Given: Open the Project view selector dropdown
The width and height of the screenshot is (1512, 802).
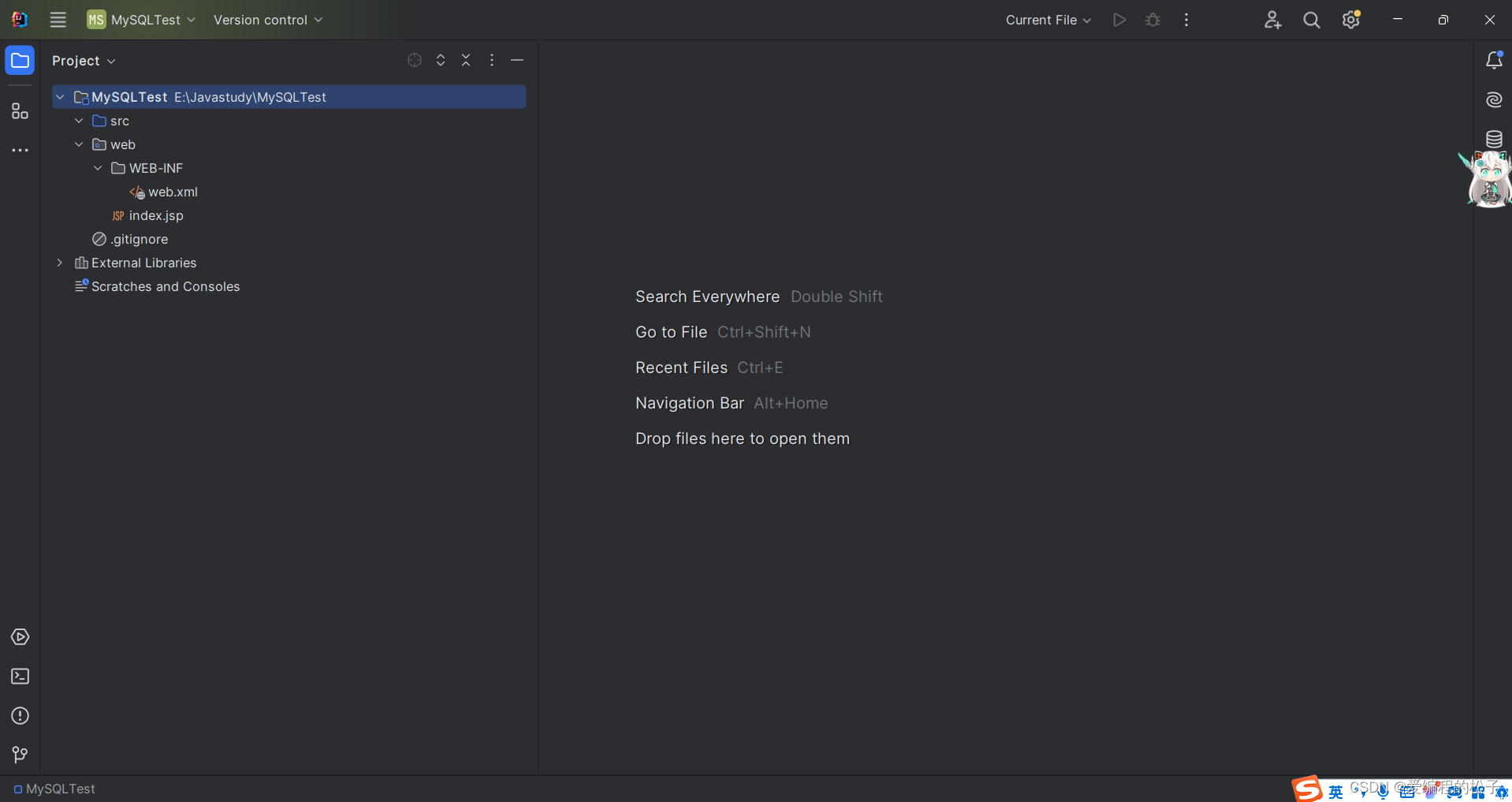Looking at the screenshot, I should click(x=84, y=61).
